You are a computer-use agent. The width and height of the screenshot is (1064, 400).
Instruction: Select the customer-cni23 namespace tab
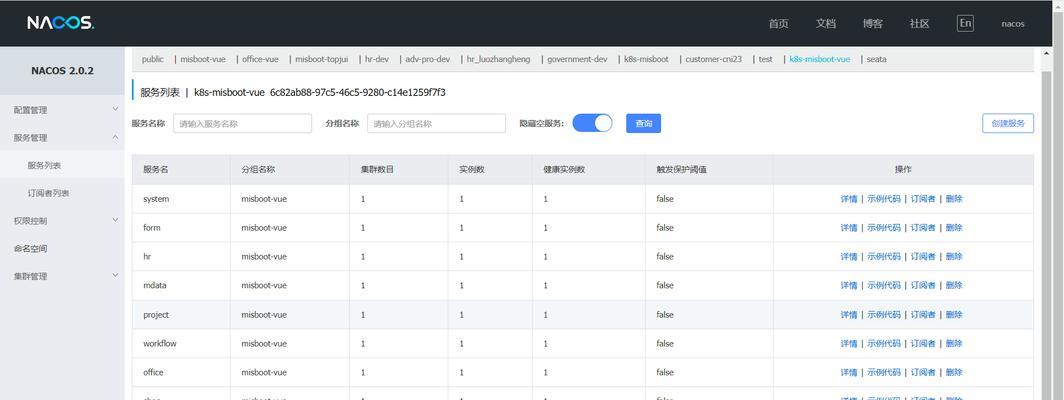pos(713,59)
